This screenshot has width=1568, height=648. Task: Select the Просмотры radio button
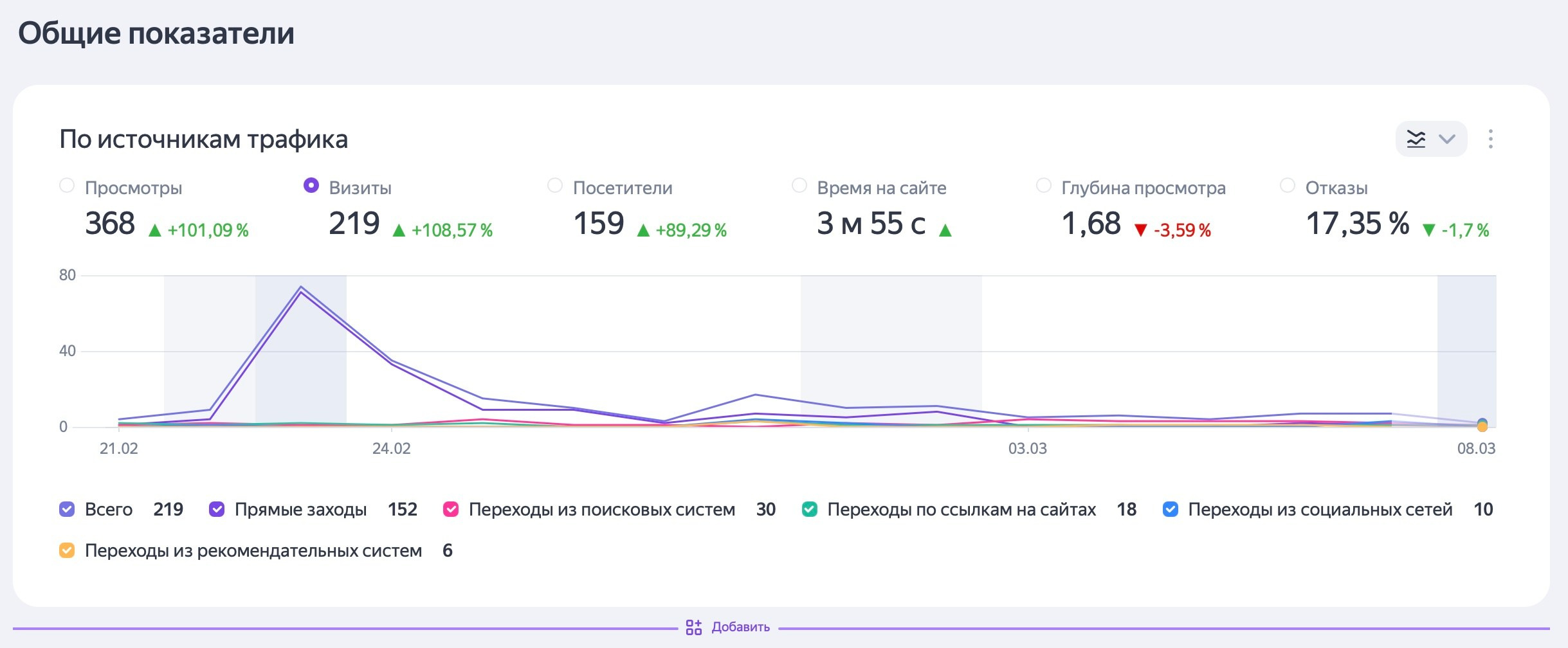(x=67, y=186)
